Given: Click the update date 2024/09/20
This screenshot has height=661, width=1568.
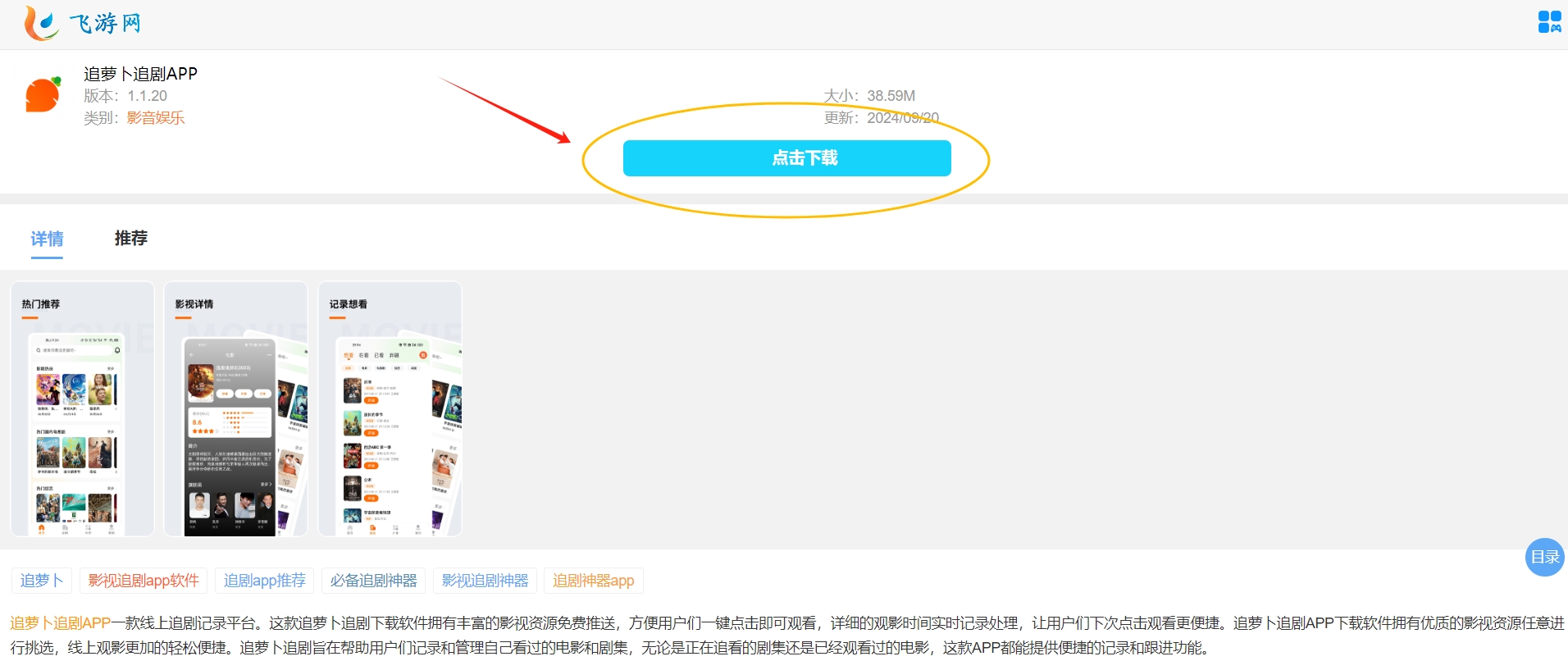Looking at the screenshot, I should [903, 118].
